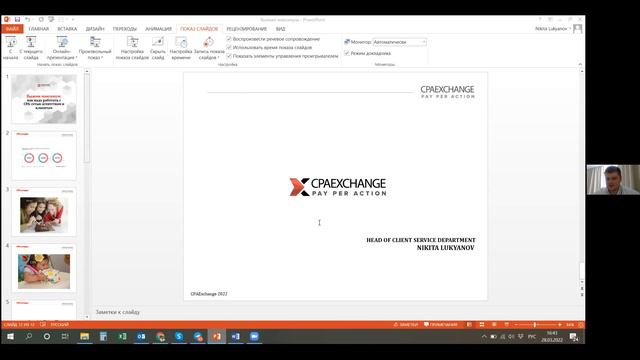Open the Монитор dropdown set to Автоматически

coord(400,42)
